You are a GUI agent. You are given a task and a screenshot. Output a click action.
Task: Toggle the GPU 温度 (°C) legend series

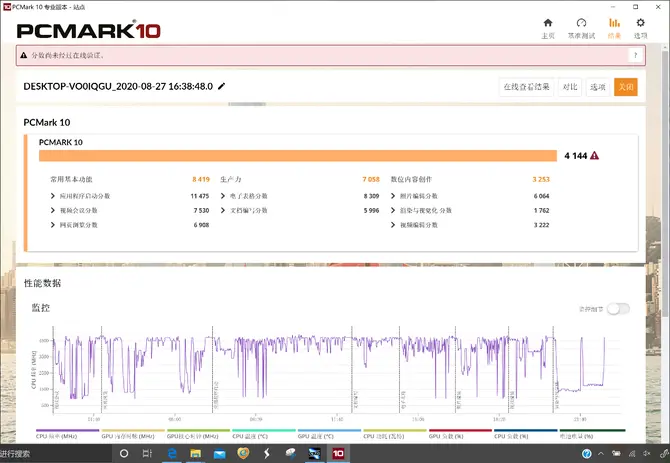pos(329,434)
